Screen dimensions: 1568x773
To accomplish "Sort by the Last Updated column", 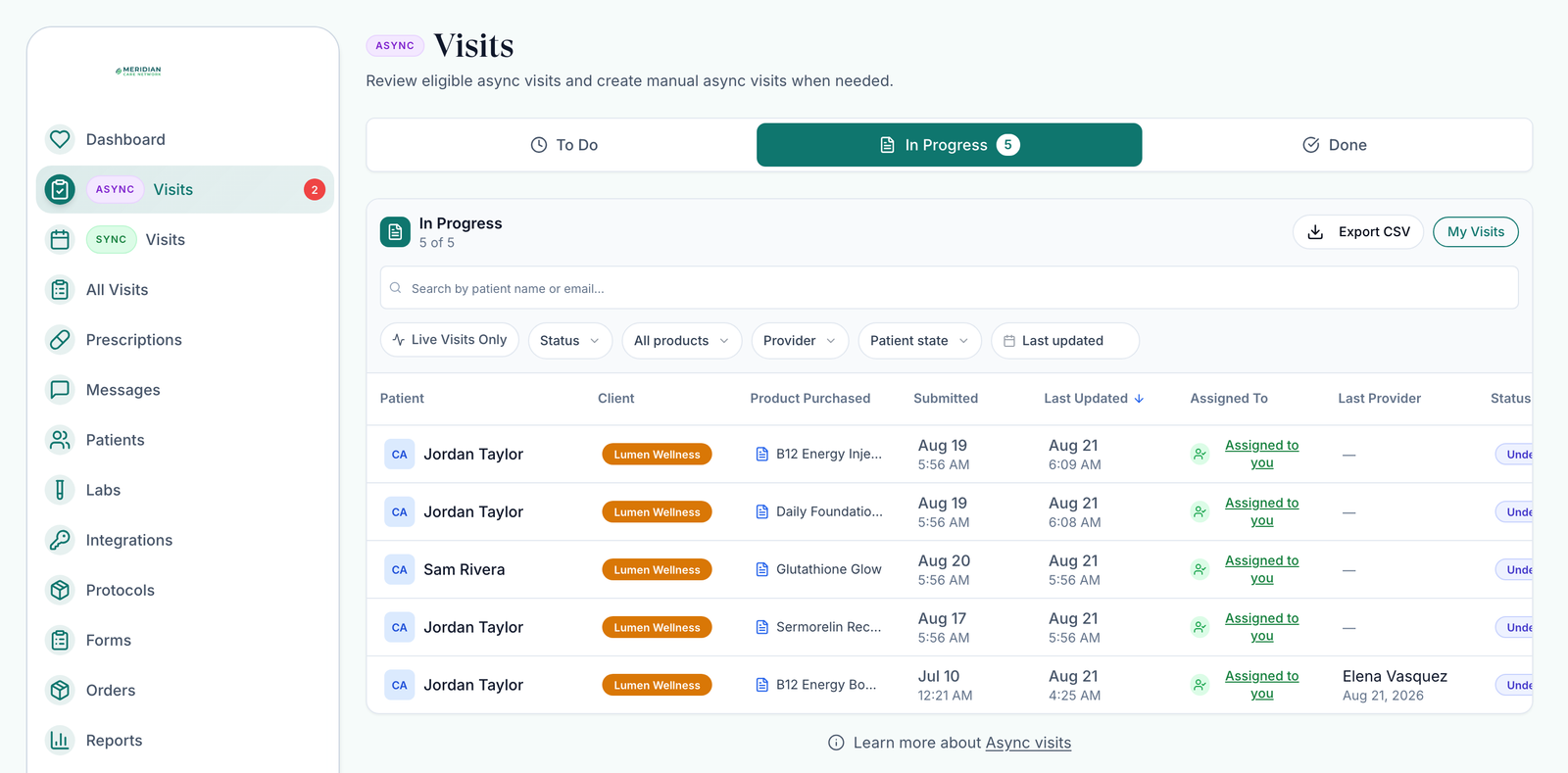I will pyautogui.click(x=1094, y=399).
